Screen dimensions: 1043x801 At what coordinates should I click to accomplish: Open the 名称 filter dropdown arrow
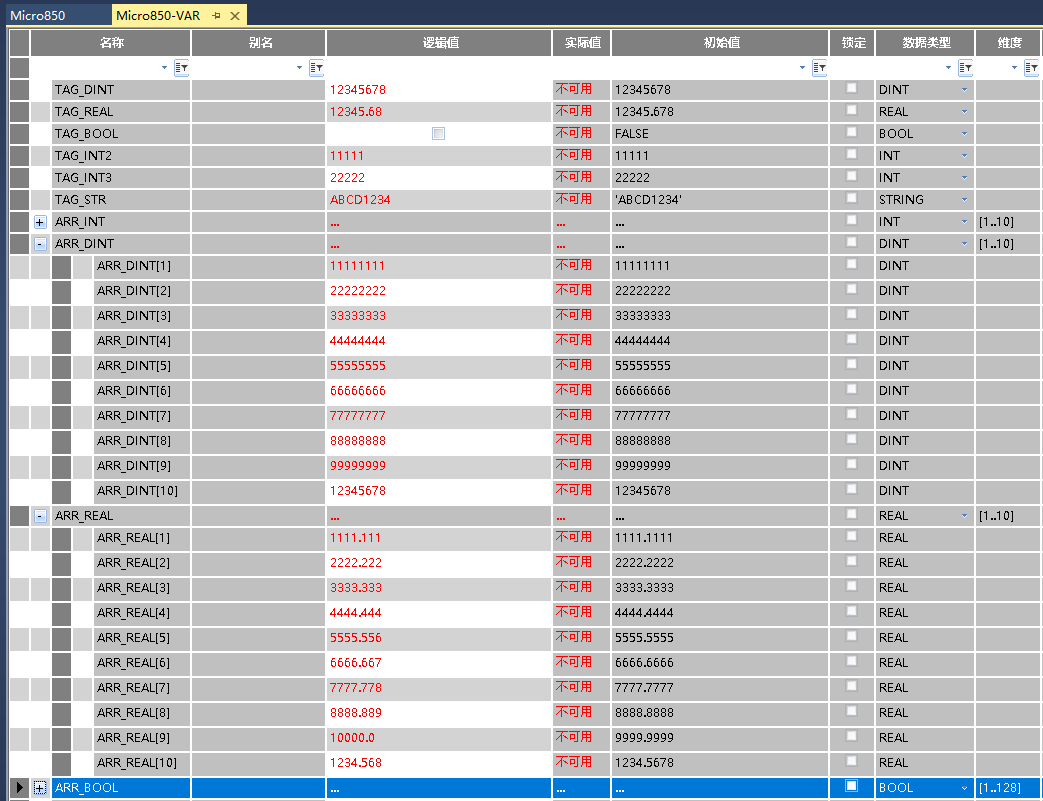click(164, 68)
